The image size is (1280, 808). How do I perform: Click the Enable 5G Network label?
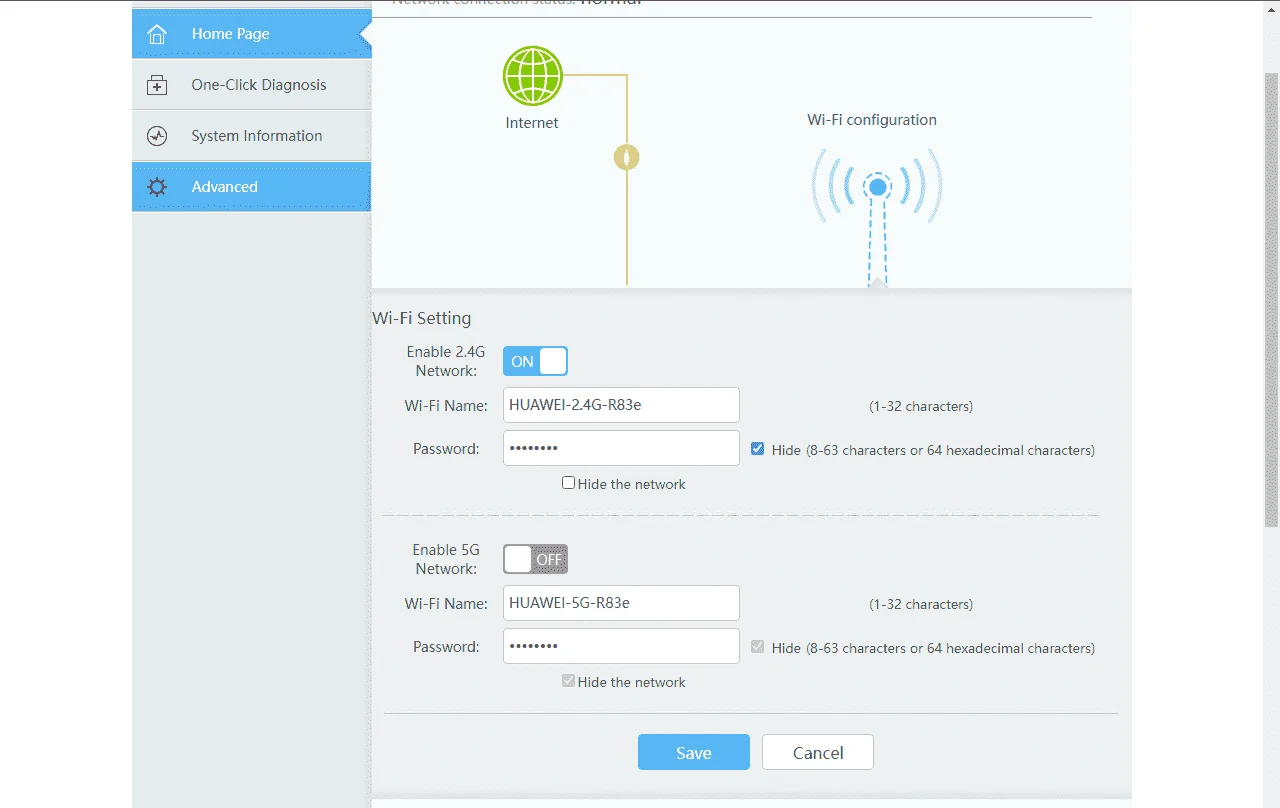pos(446,559)
